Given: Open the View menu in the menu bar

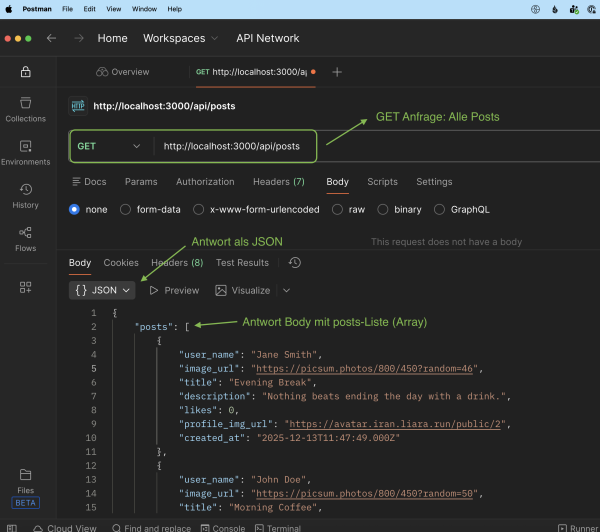Looking at the screenshot, I should coord(116,8).
